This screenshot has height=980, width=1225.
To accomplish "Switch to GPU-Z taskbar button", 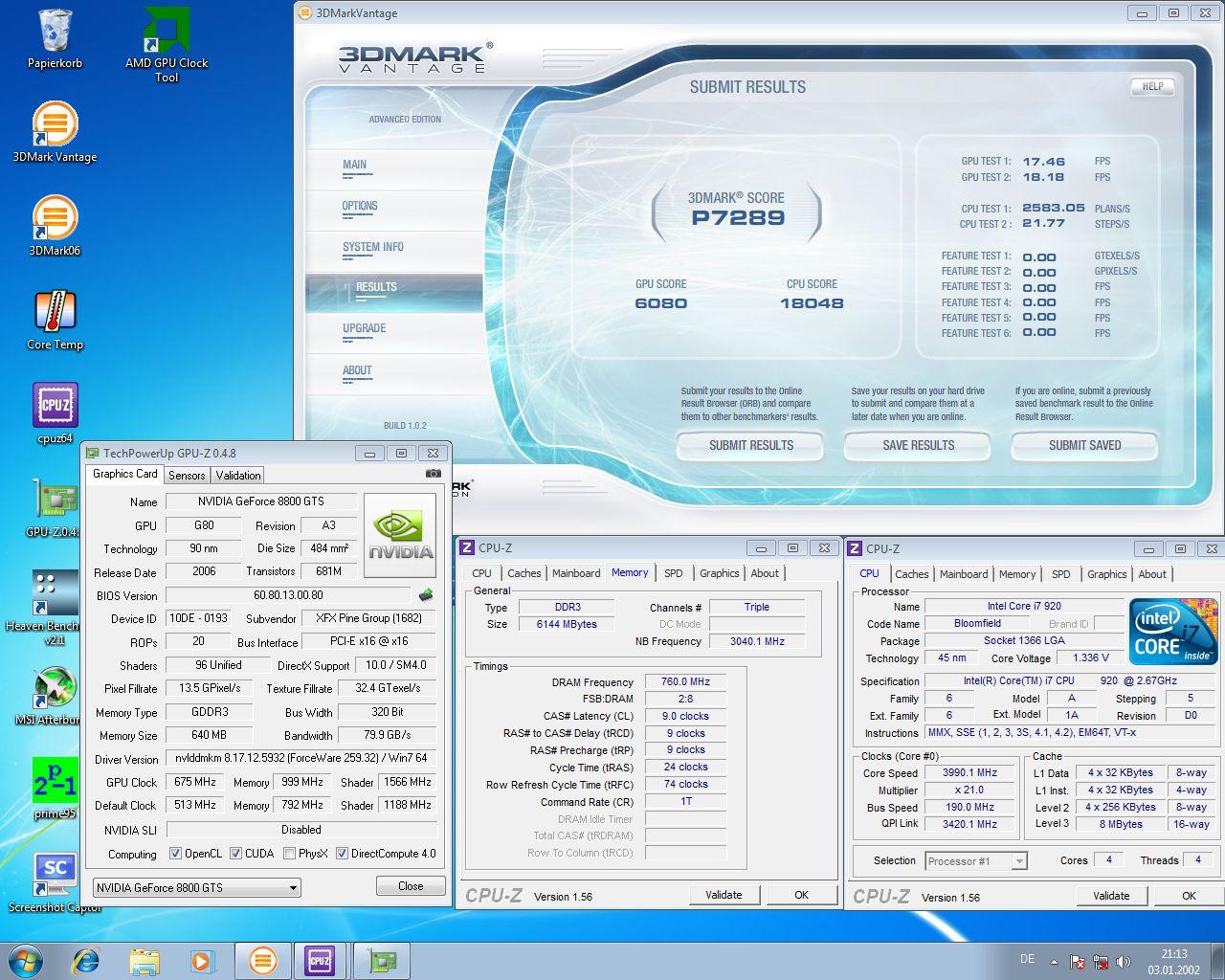I will point(382,961).
